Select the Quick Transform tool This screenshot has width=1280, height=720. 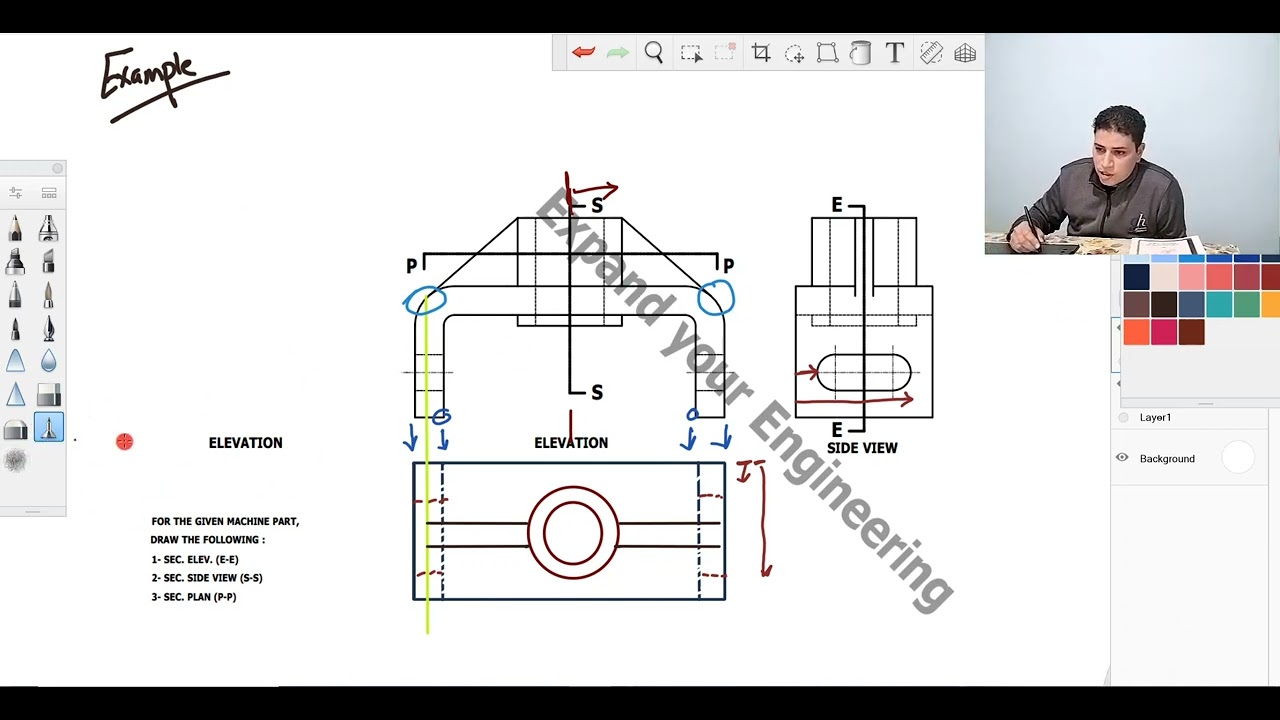tap(794, 53)
